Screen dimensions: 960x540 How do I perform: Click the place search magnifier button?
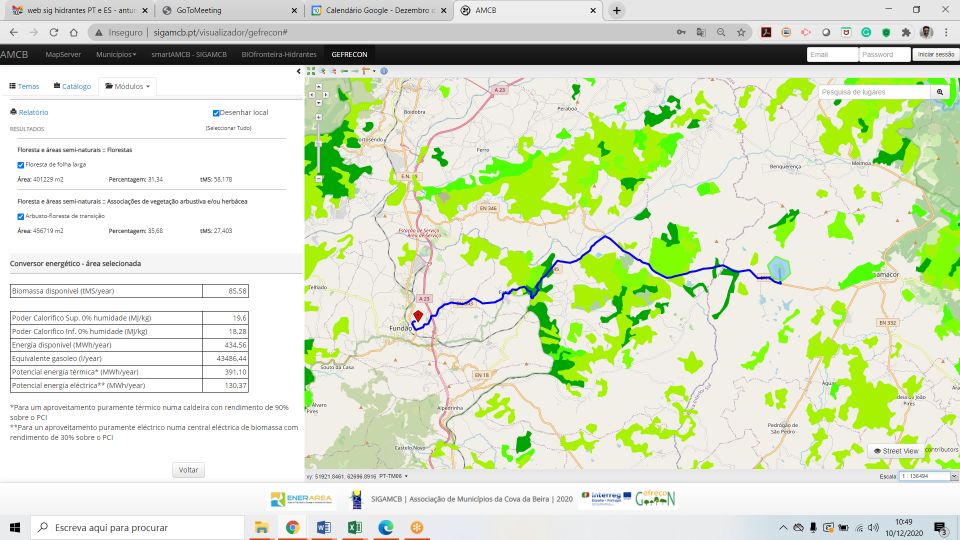tap(940, 92)
